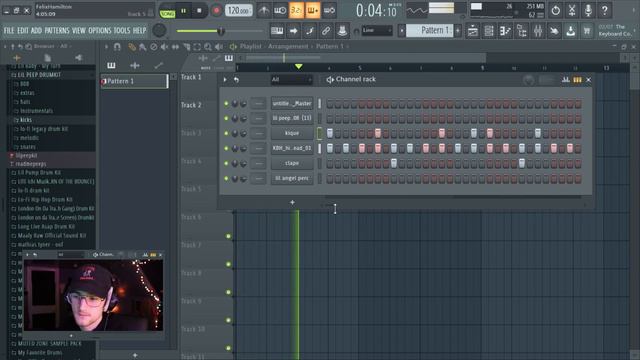
Task: Open the snares folder in browser
Action: click(28, 147)
